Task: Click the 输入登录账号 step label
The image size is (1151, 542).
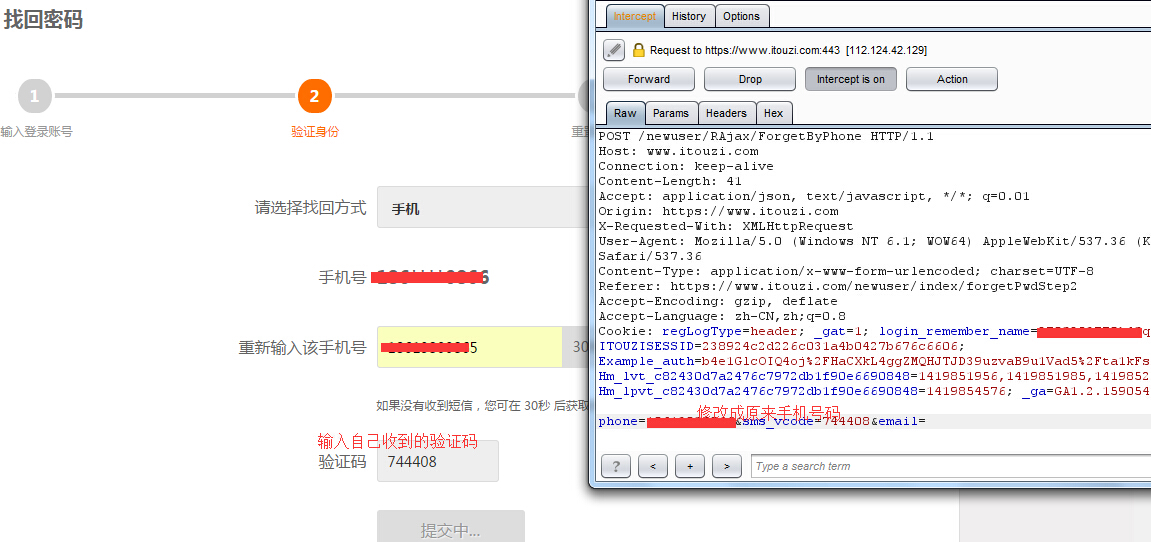Action: (37, 132)
